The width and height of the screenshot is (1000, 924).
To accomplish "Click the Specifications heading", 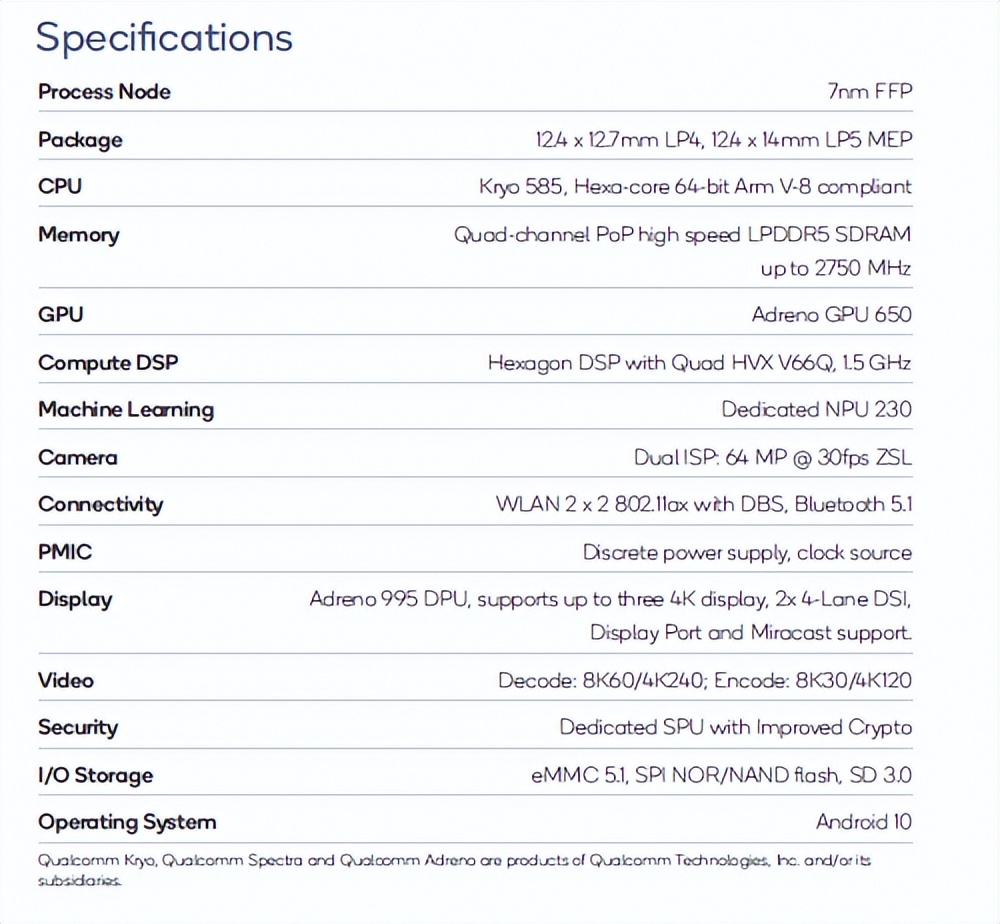I will (164, 38).
